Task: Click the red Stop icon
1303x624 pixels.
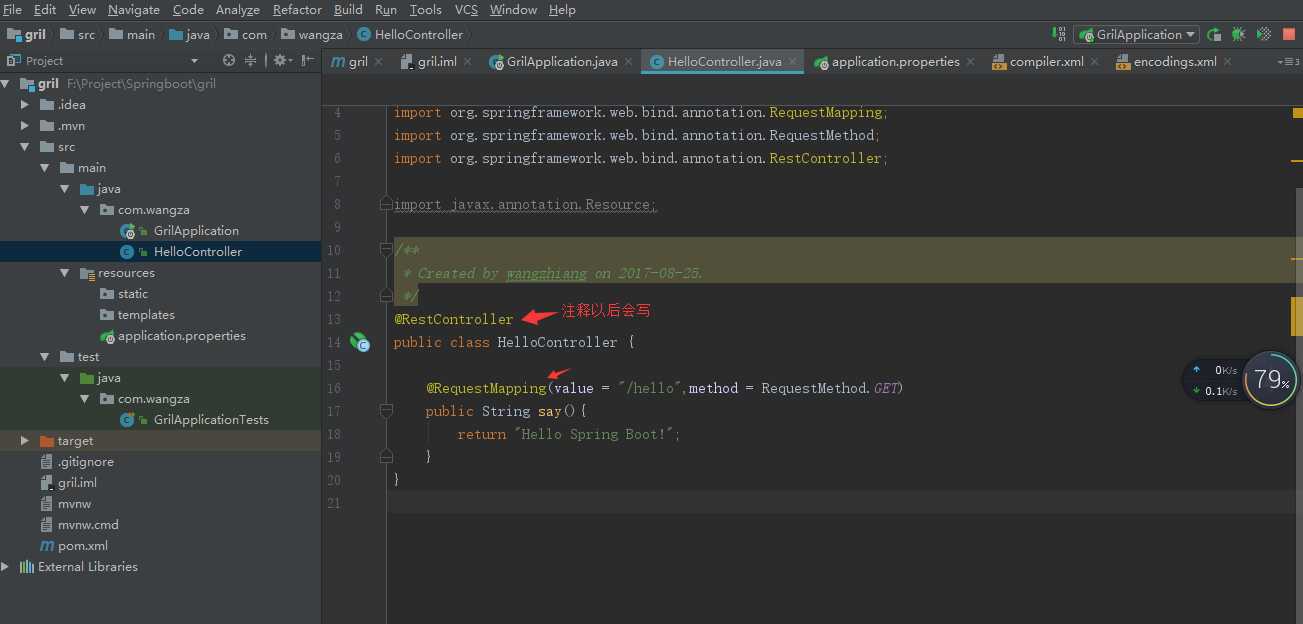Action: pyautogui.click(x=1290, y=34)
